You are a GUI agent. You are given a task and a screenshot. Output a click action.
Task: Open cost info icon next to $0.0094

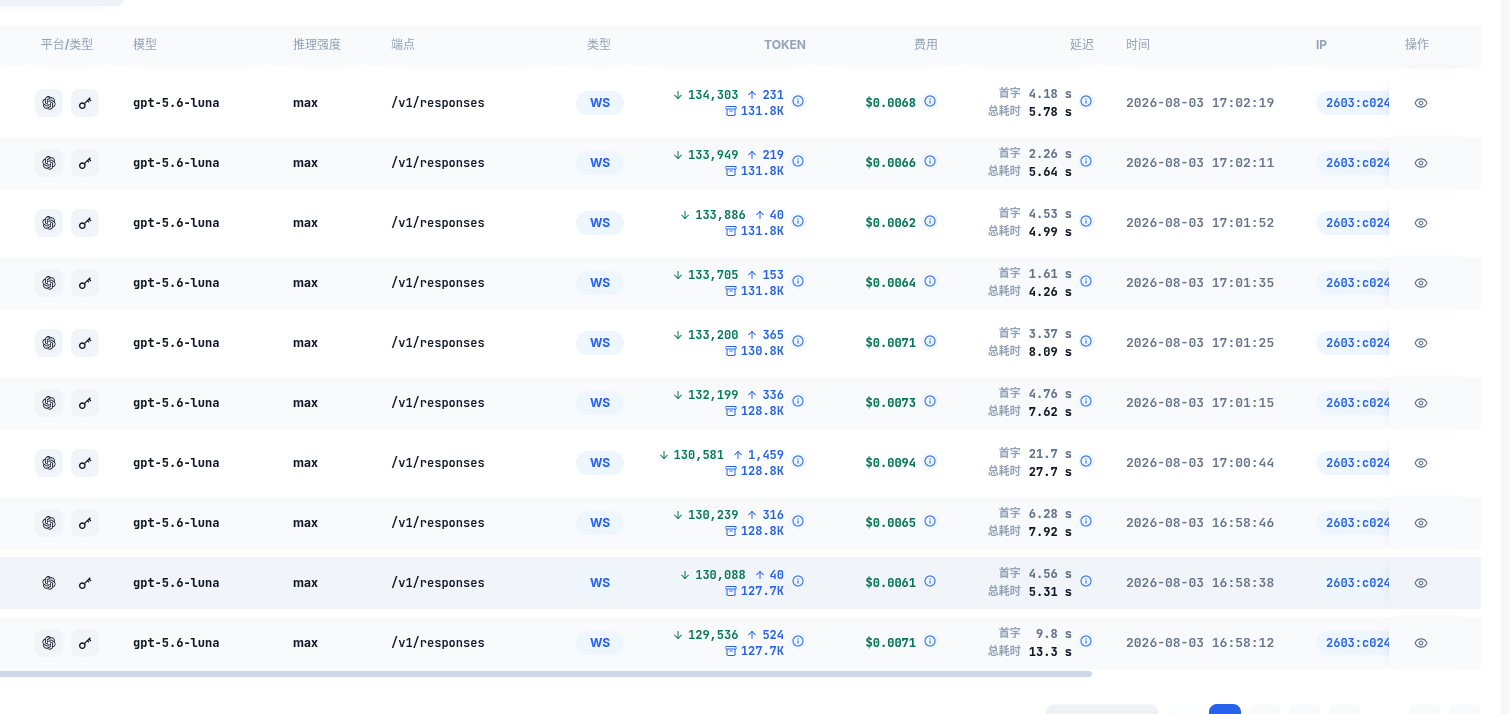tap(930, 461)
